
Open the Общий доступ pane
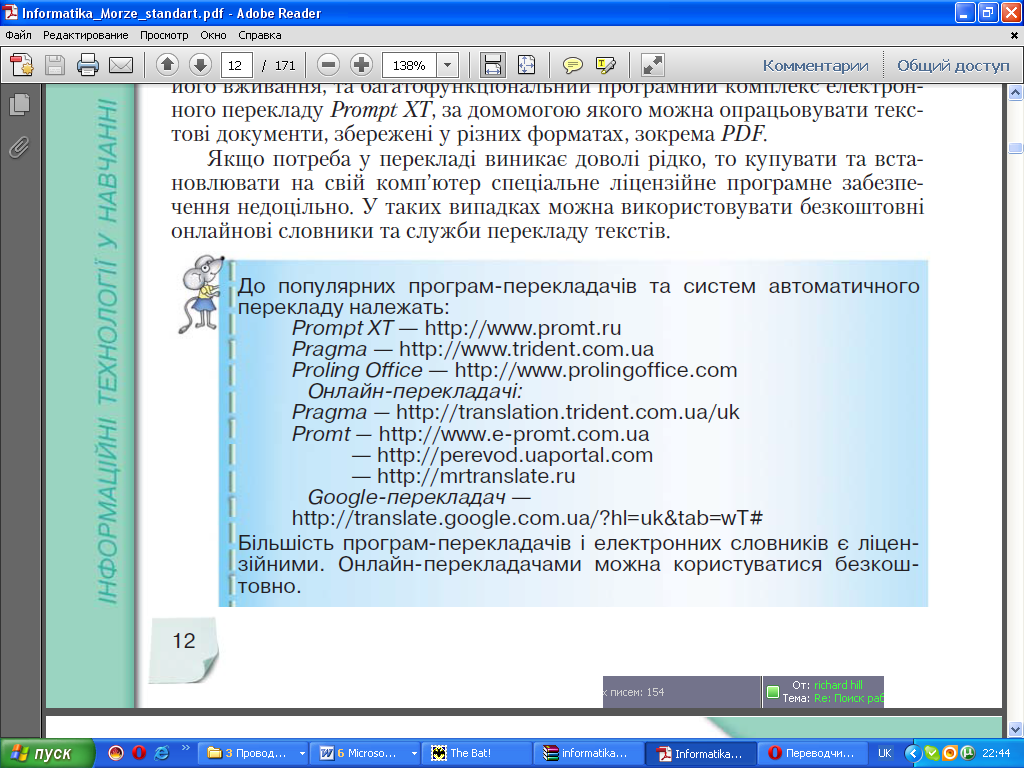953,65
